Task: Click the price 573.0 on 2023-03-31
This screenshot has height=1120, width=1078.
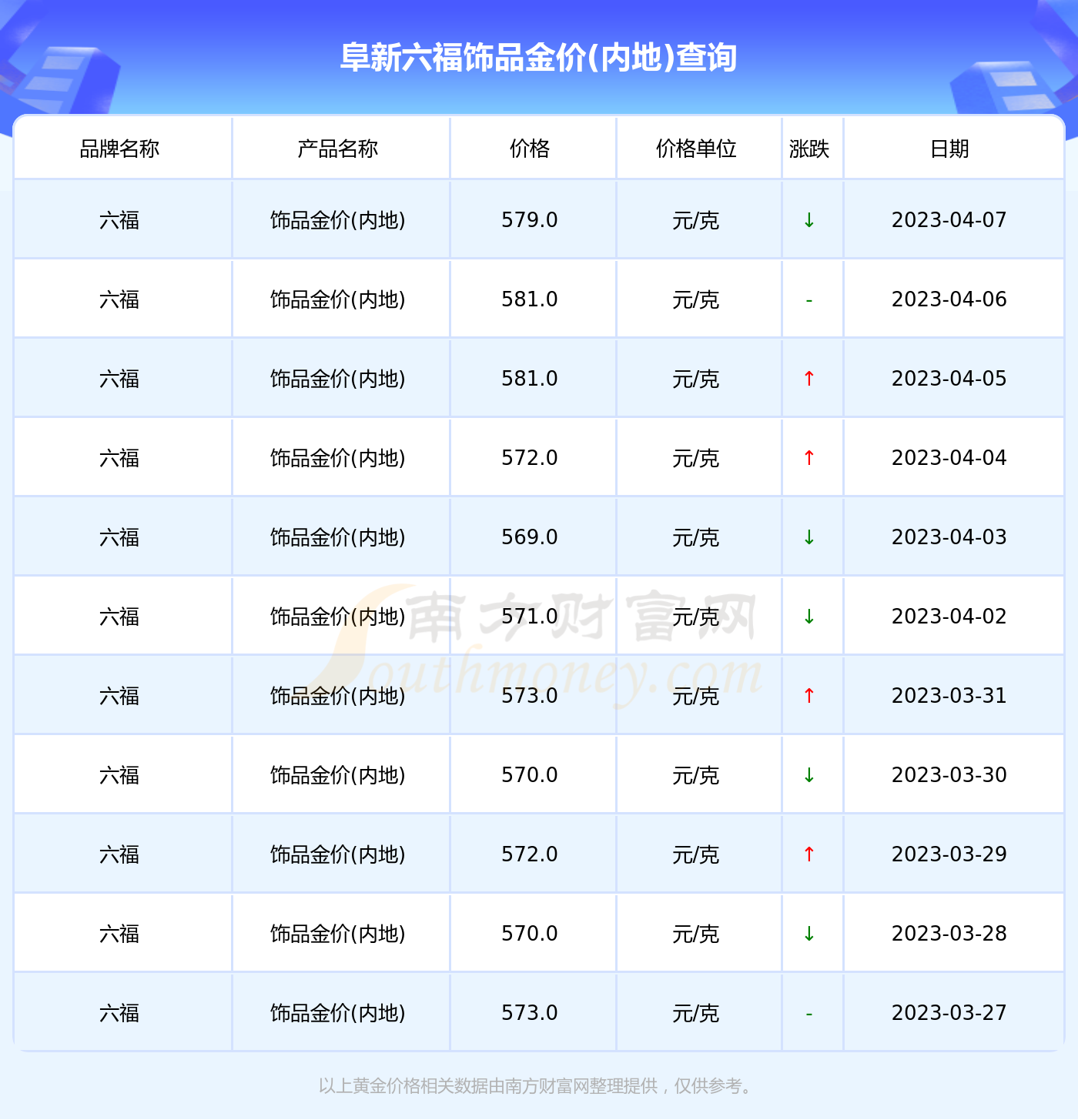Action: (x=530, y=696)
